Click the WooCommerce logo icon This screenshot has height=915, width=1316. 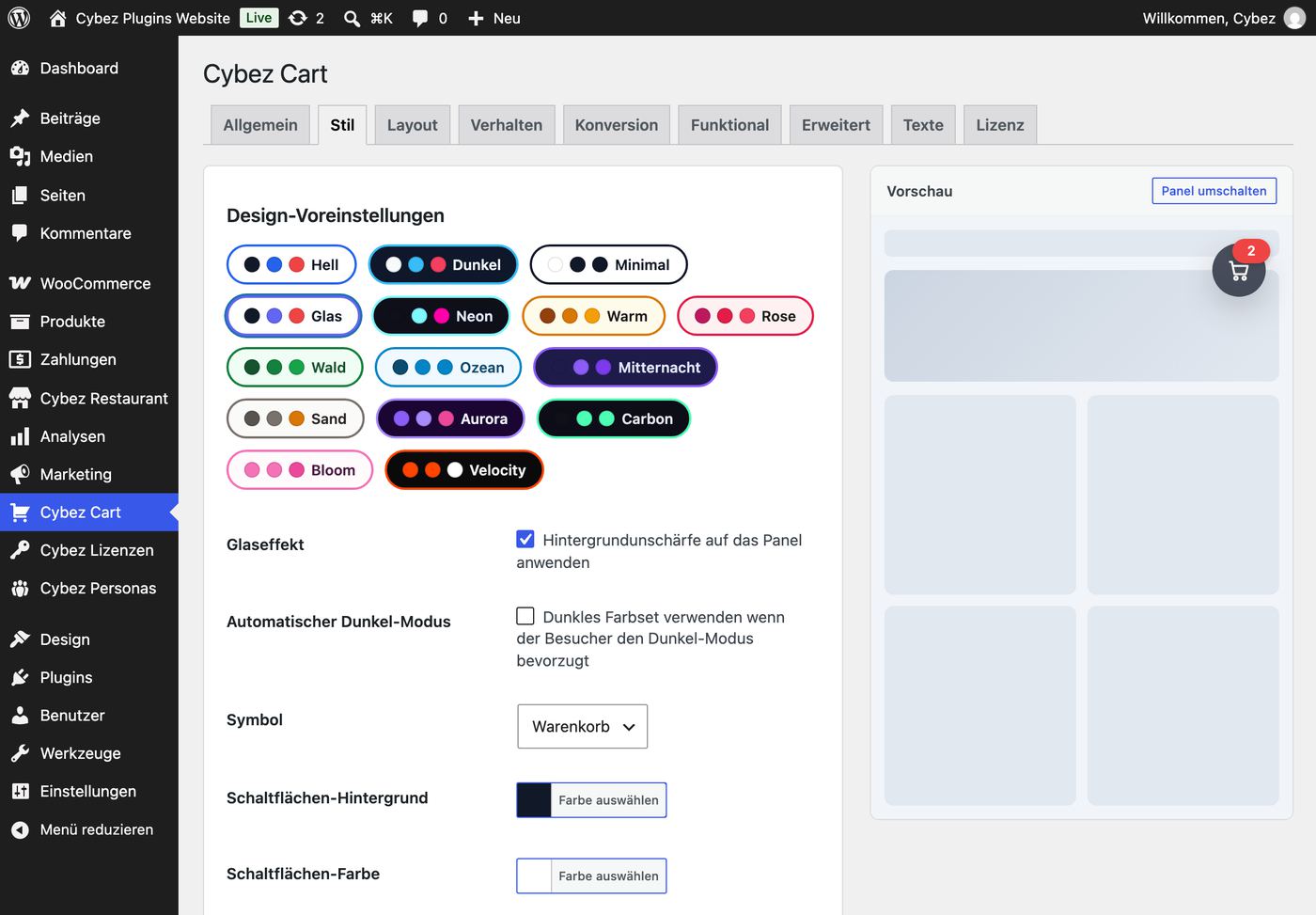[x=20, y=283]
